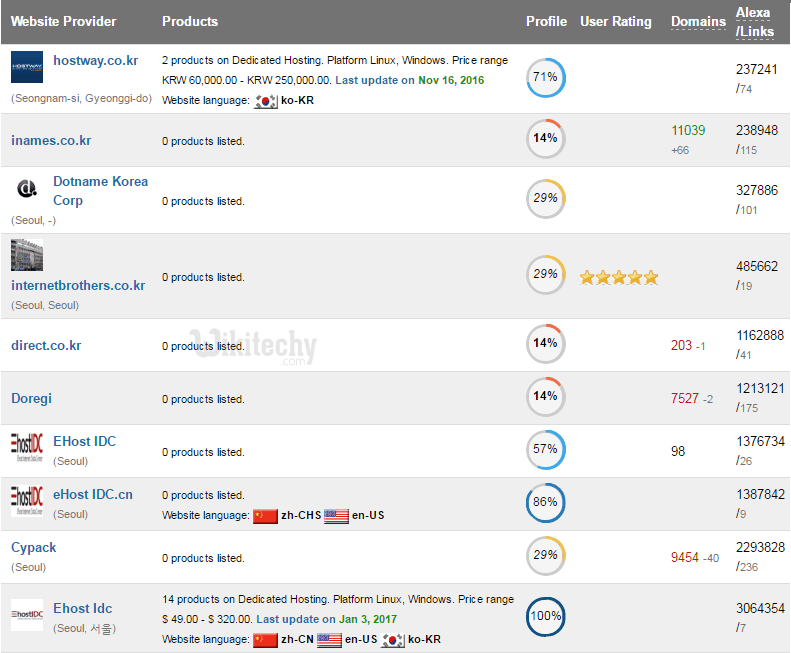Click the internetbrothers building photo thumbnail
791x653 pixels.
27,255
